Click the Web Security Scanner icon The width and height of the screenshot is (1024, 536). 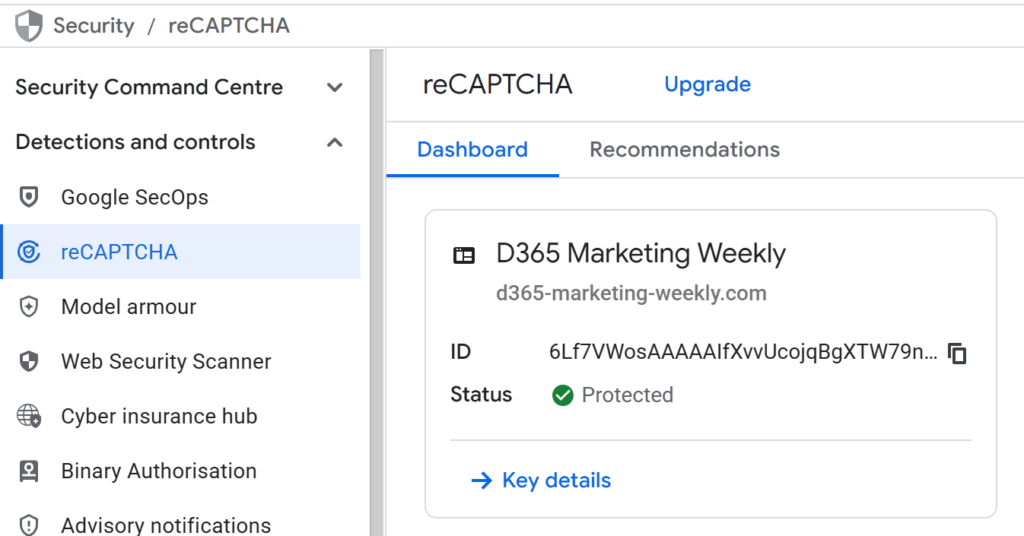click(29, 362)
